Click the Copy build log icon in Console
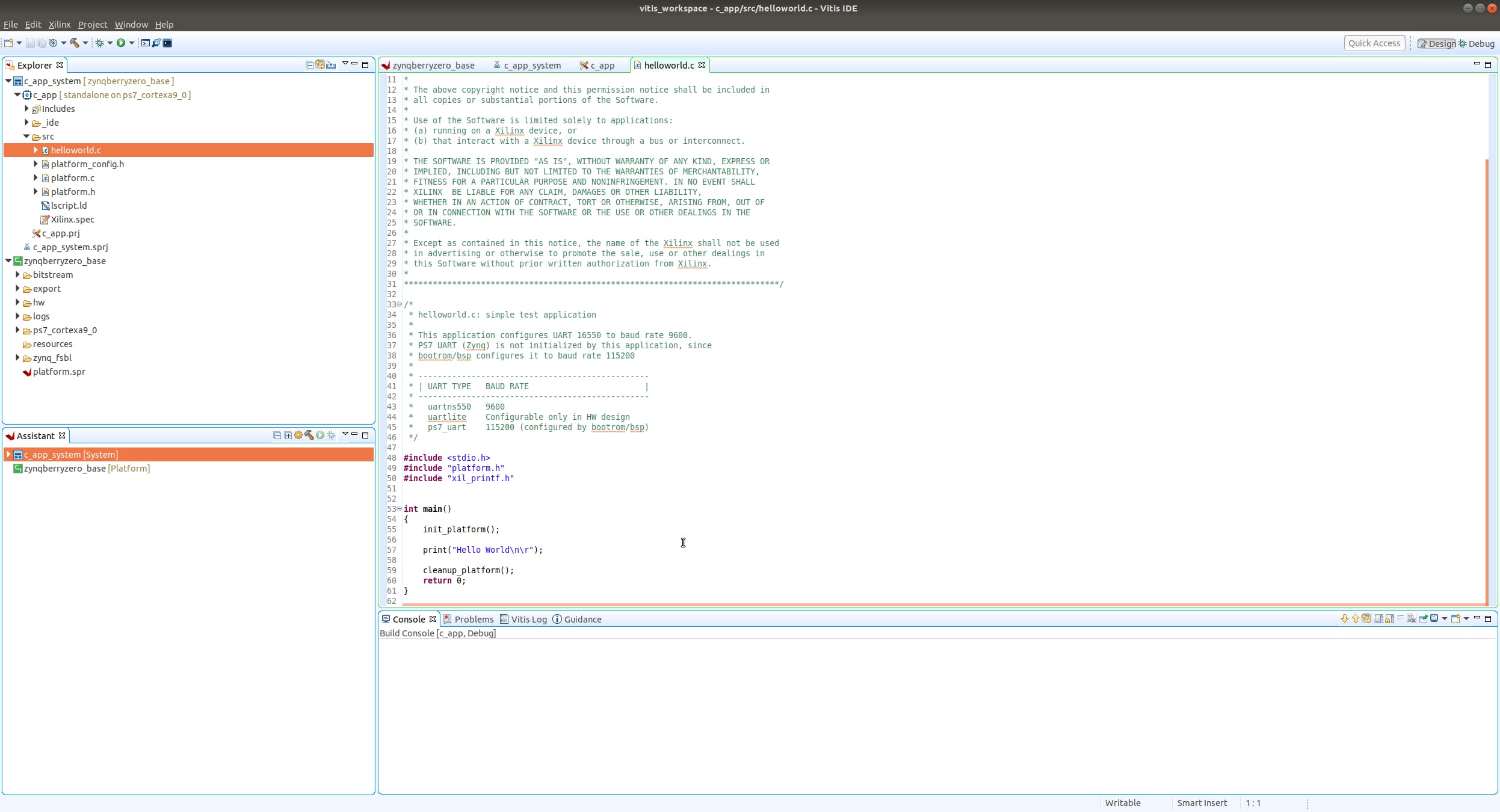This screenshot has width=1500, height=812. pyautogui.click(x=1379, y=618)
